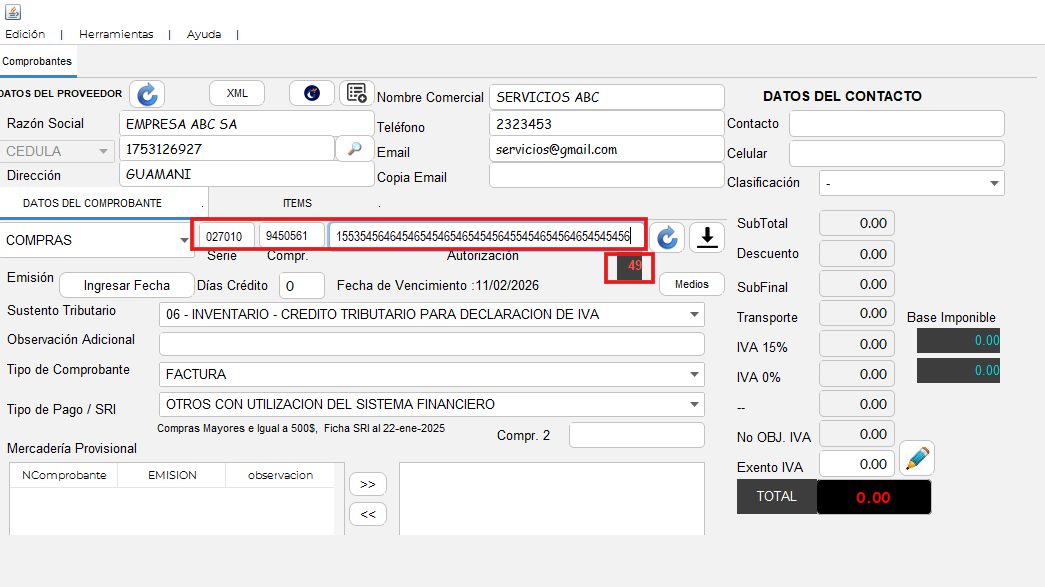The image size is (1045, 587).
Task: Click the blue refresh icon beside Datos del Proveedor
Action: pos(147,94)
